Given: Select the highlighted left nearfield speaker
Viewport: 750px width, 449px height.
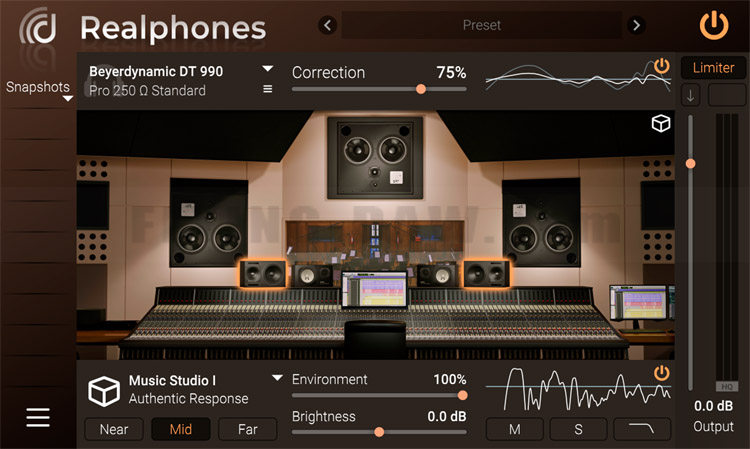Looking at the screenshot, I should pos(263,274).
